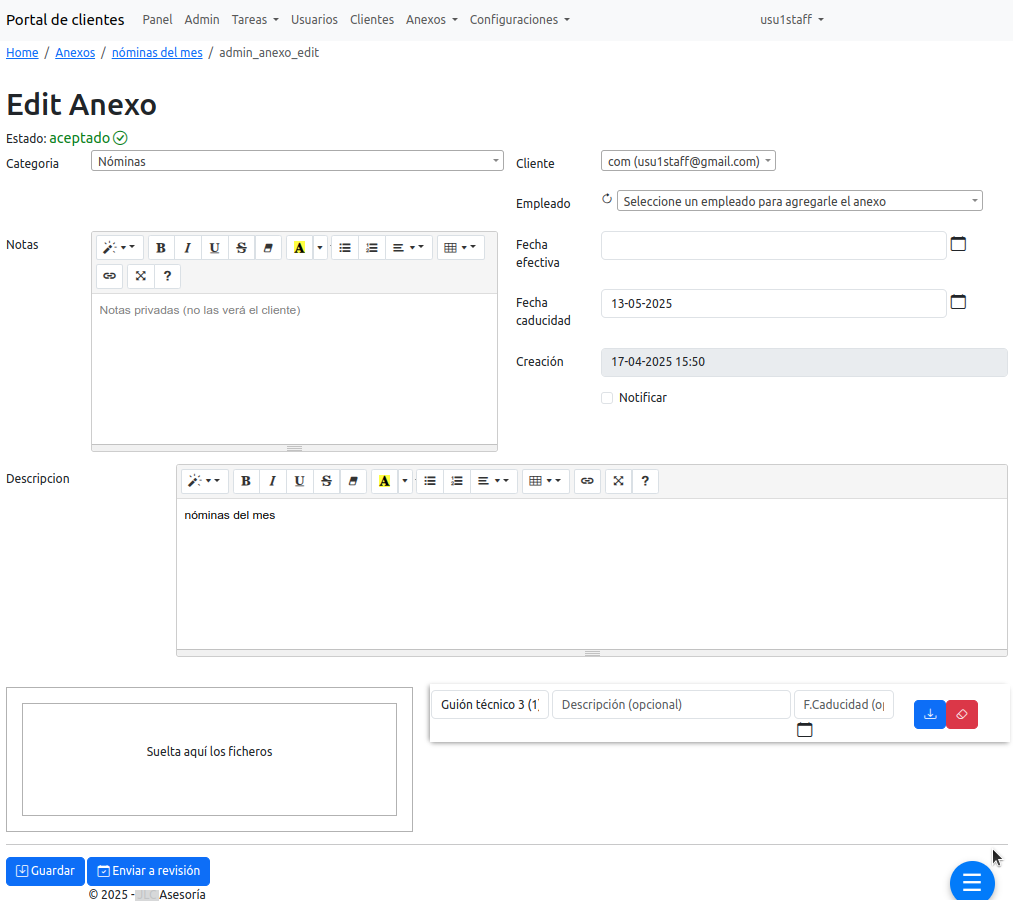1014x902 pixels.
Task: Open help in Notes editor toolbar
Action: 167,276
